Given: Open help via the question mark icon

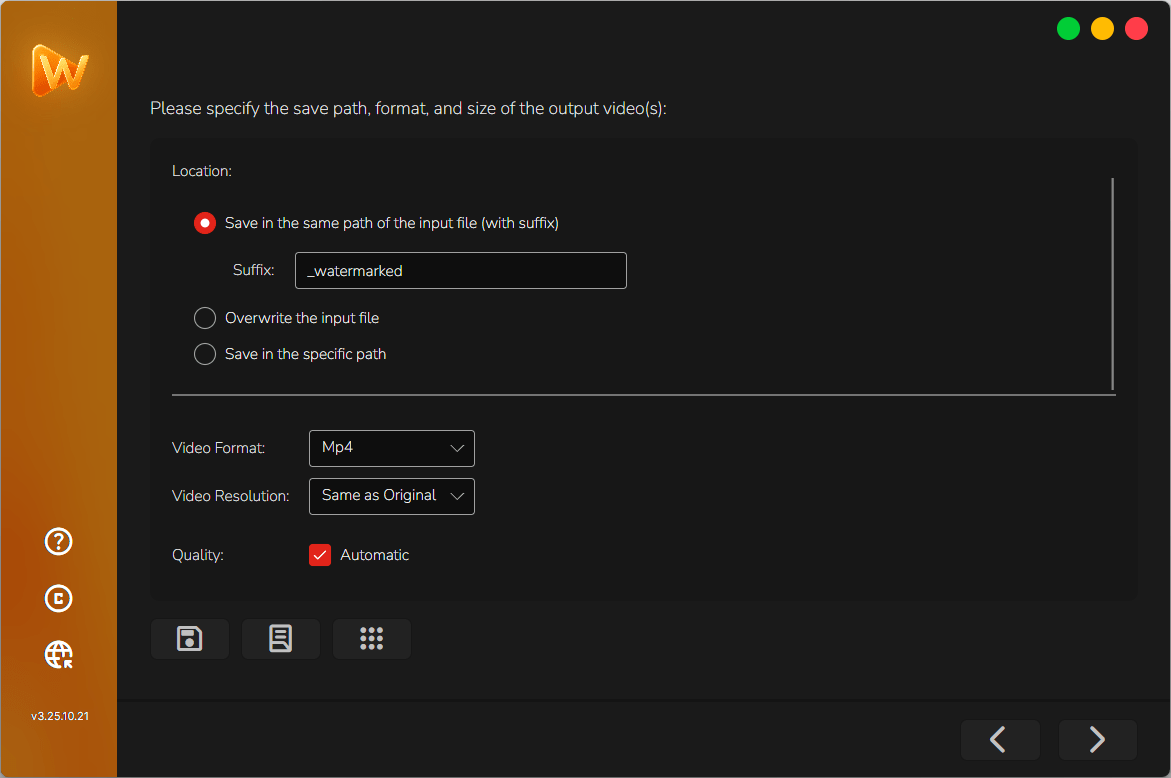Looking at the screenshot, I should click(59, 541).
